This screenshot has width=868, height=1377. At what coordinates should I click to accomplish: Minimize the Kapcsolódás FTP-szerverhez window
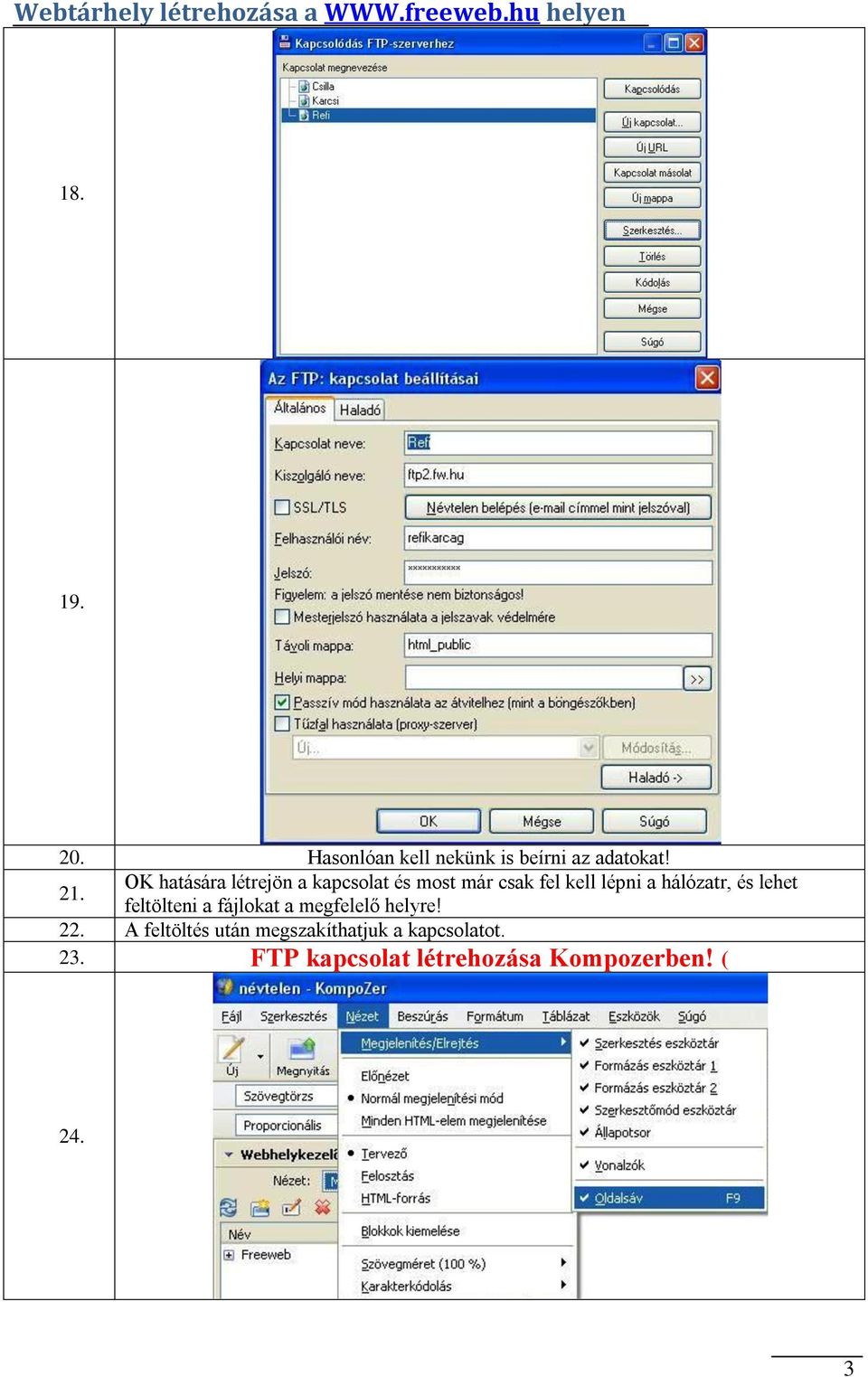[652, 42]
